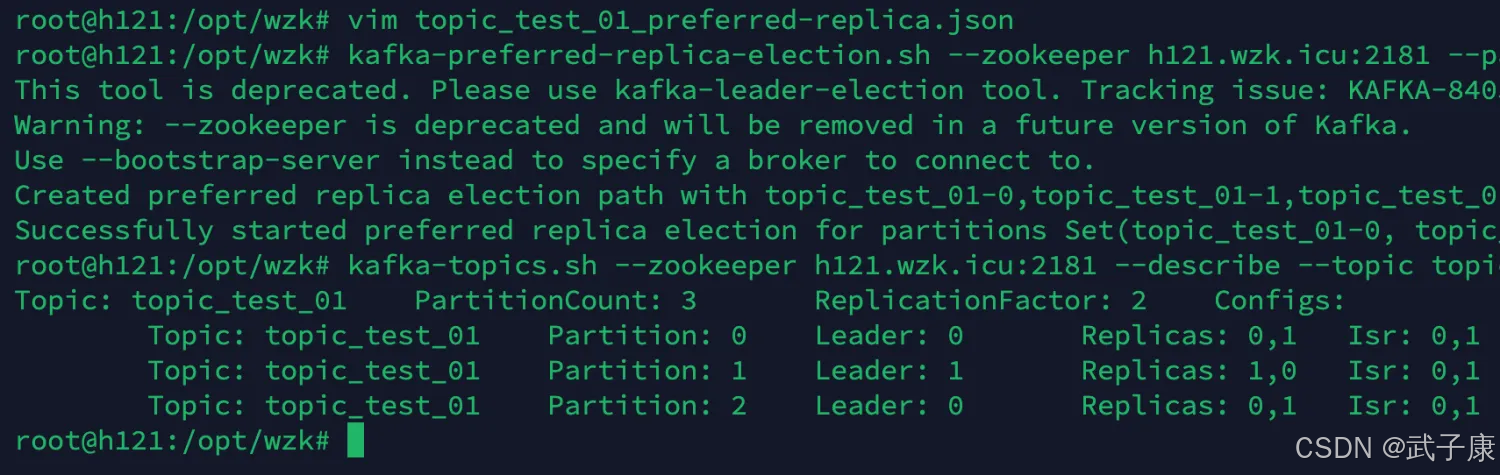Click the ReplicationFactor: 2 value
1500x475 pixels.
tap(981, 300)
